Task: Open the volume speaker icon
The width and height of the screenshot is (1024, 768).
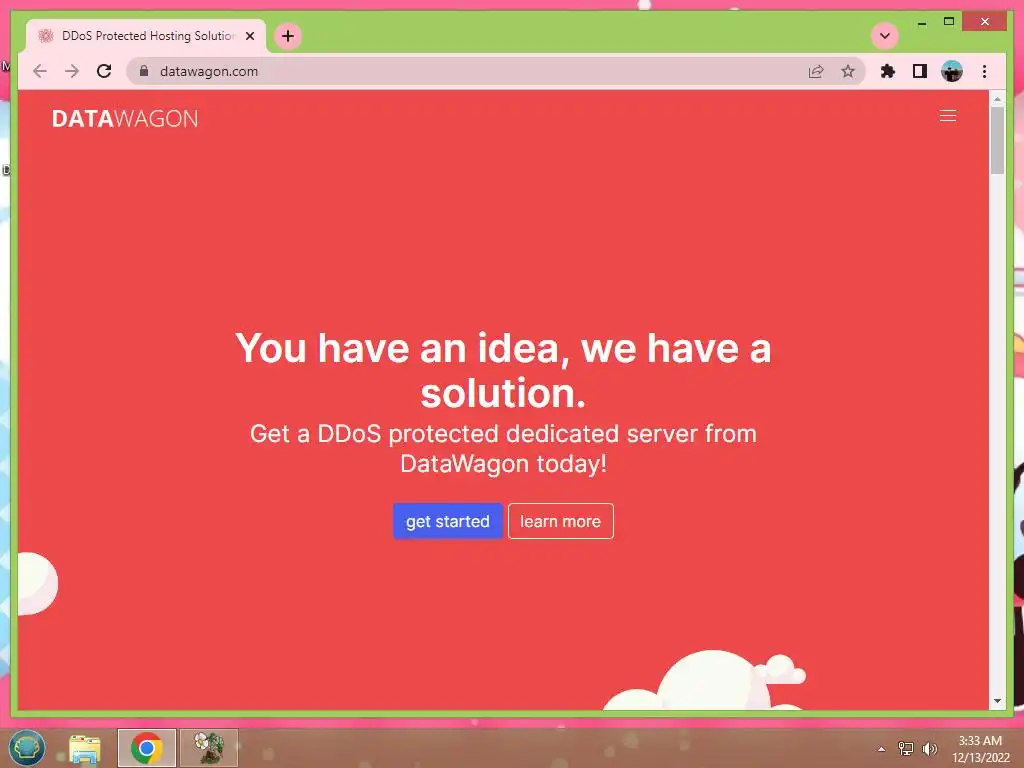Action: [x=929, y=748]
